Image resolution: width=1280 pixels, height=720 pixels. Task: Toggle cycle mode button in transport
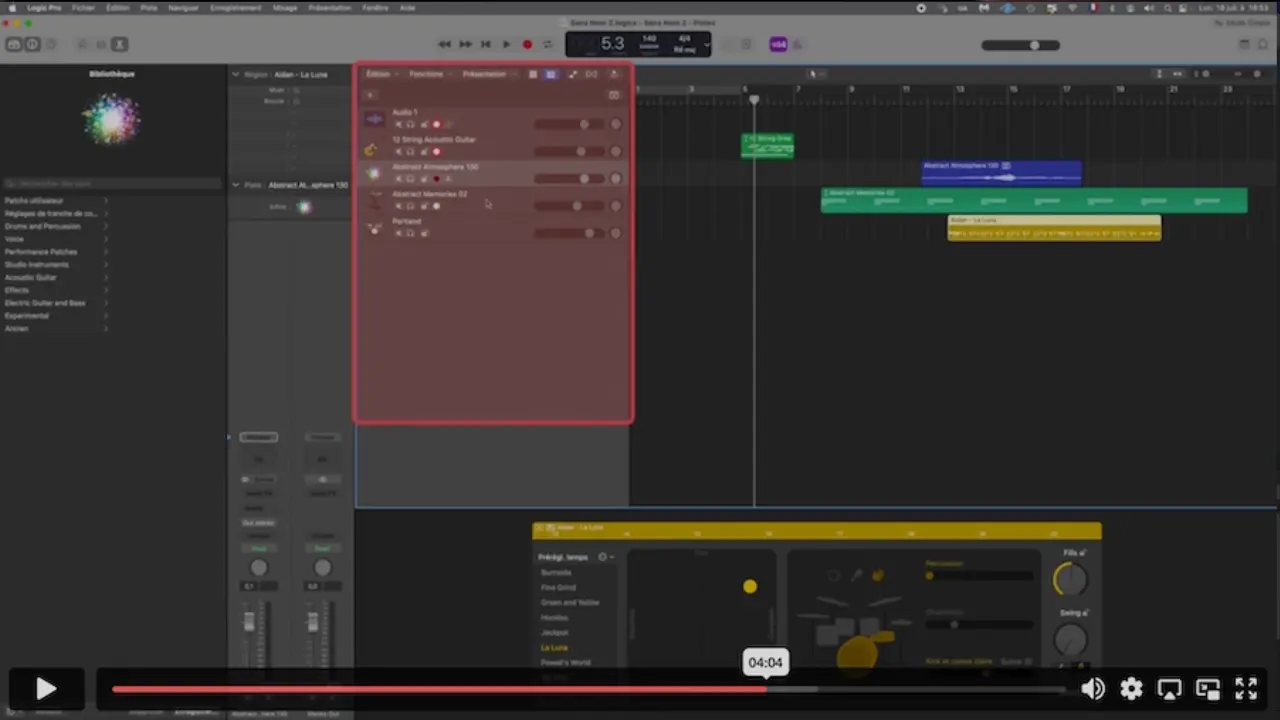547,44
